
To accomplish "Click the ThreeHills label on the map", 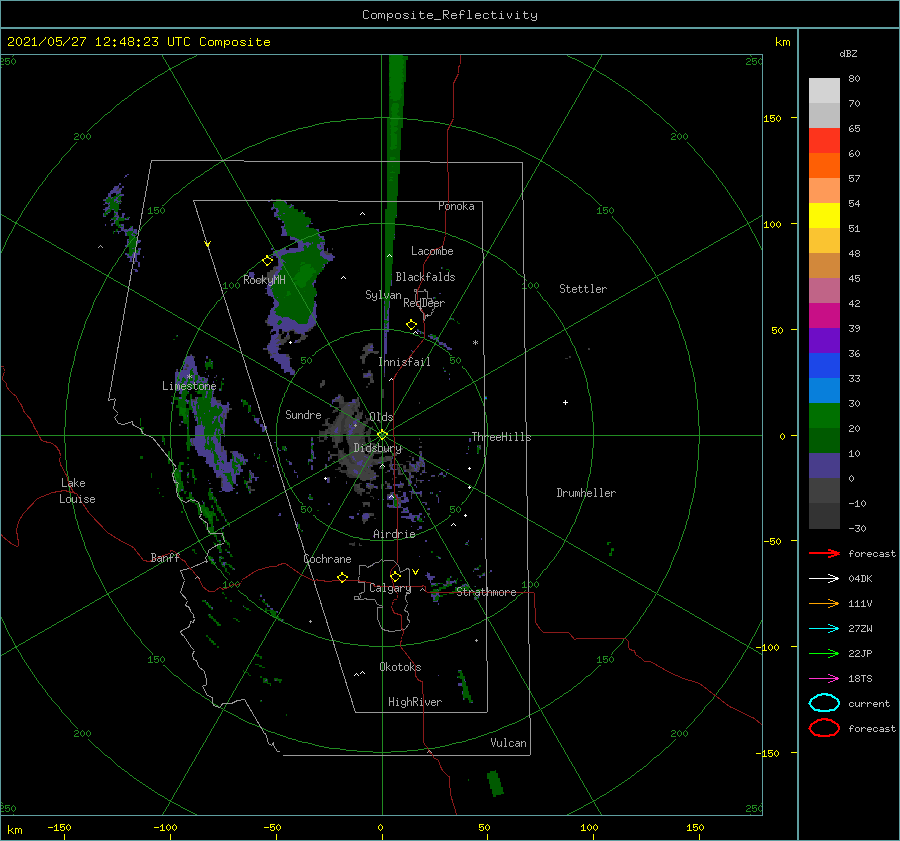I will (x=501, y=437).
